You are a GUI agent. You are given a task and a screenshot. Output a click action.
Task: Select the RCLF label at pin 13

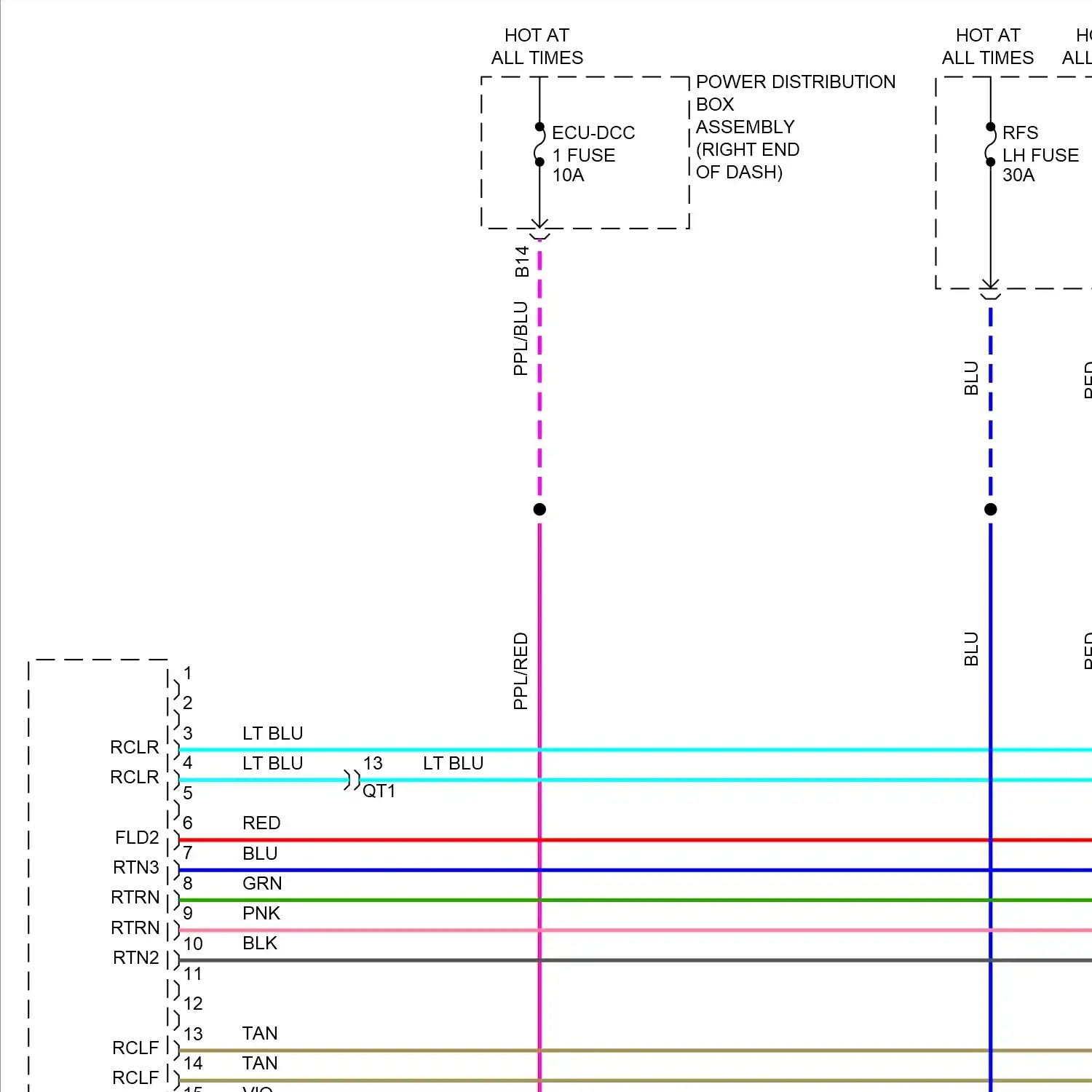click(135, 1048)
